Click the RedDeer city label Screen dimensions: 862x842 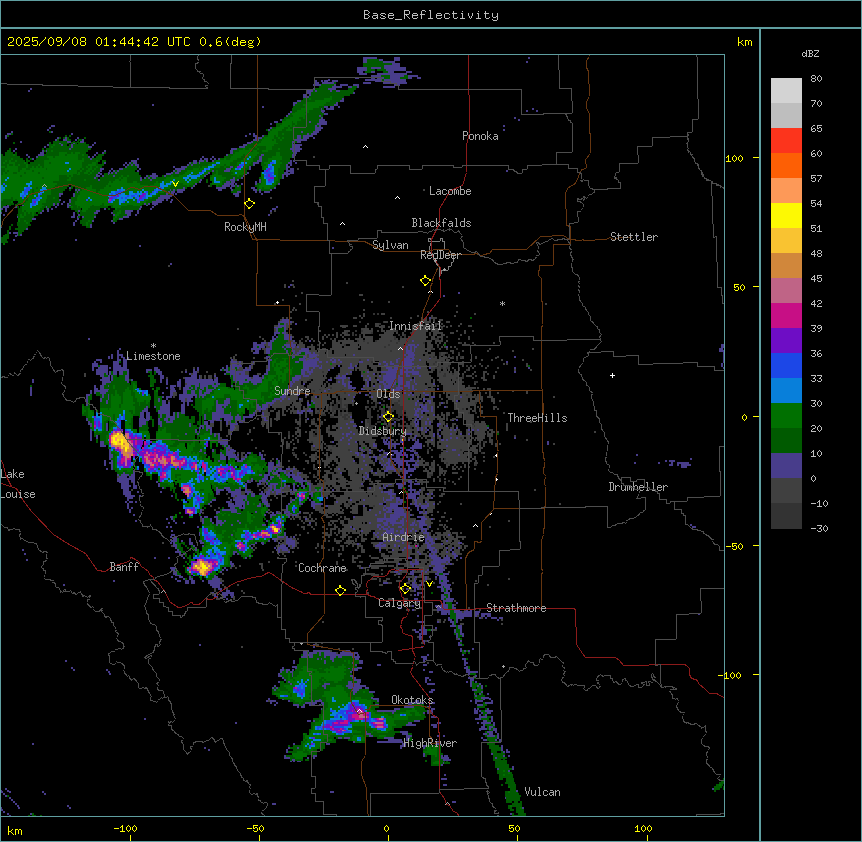440,255
